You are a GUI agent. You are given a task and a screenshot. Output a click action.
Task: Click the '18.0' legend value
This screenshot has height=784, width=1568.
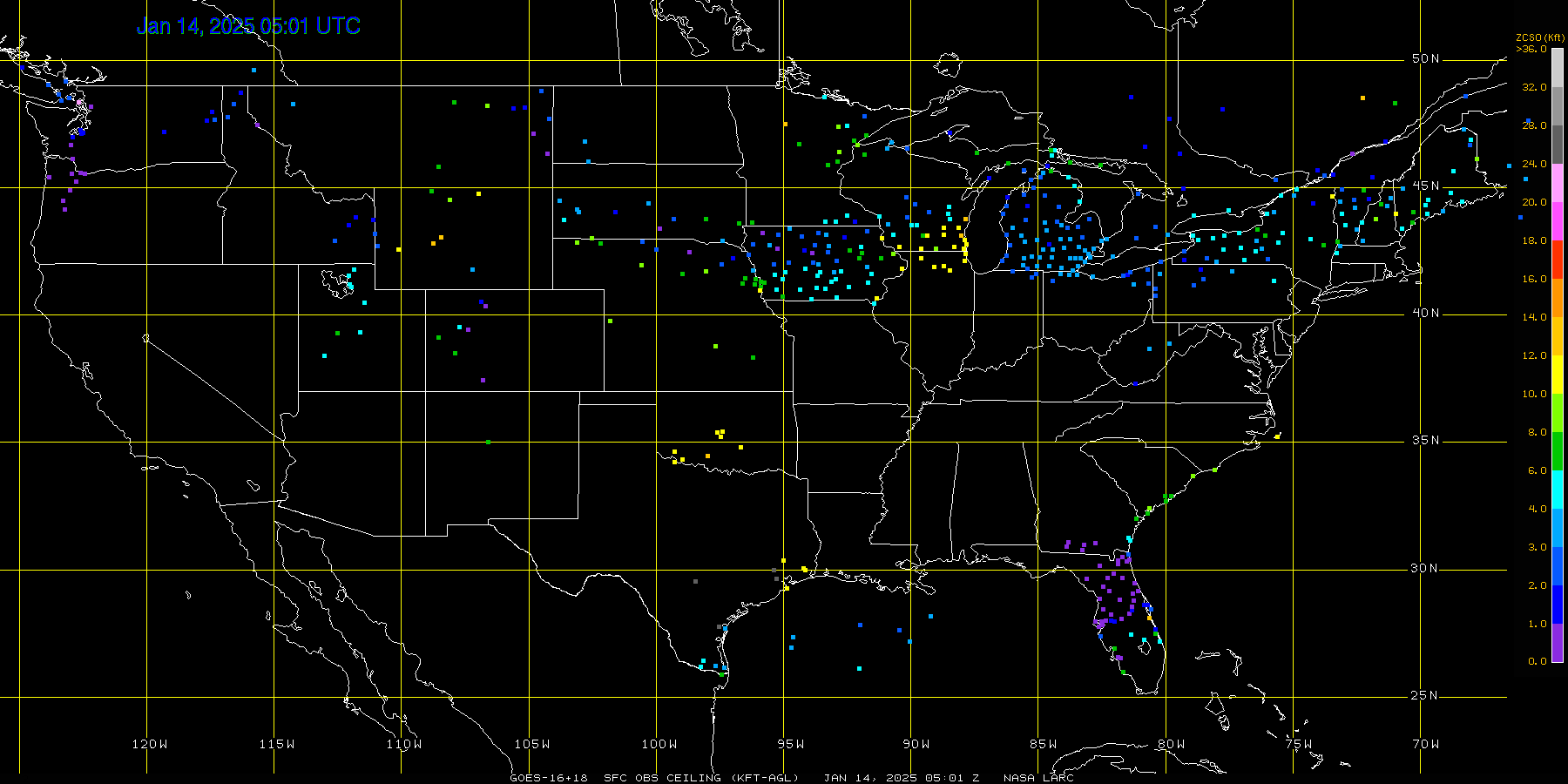click(1534, 240)
